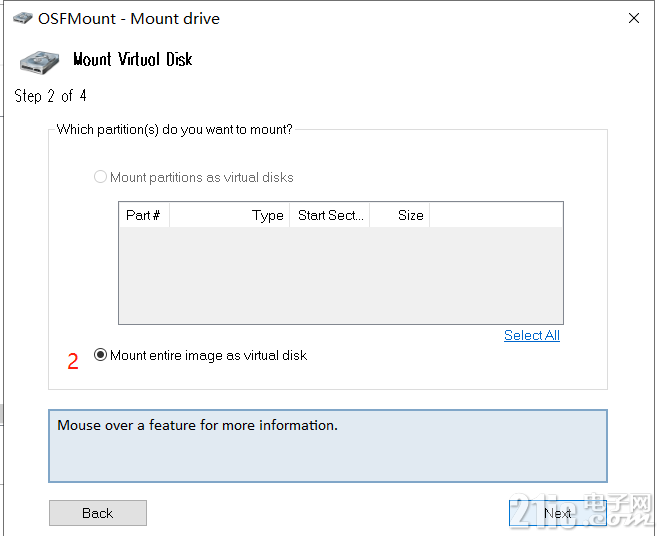Go Back to the previous step
Image resolution: width=663 pixels, height=536 pixels.
[98, 513]
